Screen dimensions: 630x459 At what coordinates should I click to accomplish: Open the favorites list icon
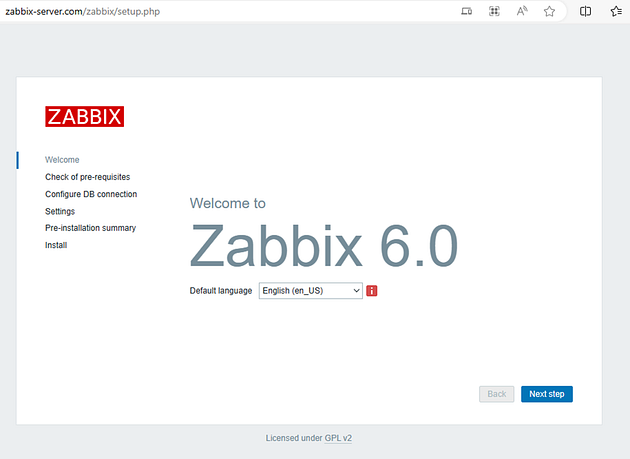tap(616, 11)
